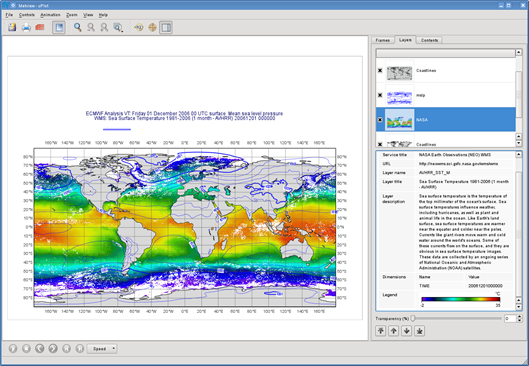Image resolution: width=529 pixels, height=366 pixels.
Task: Click layer list scroll down arrow
Action: tap(519, 143)
